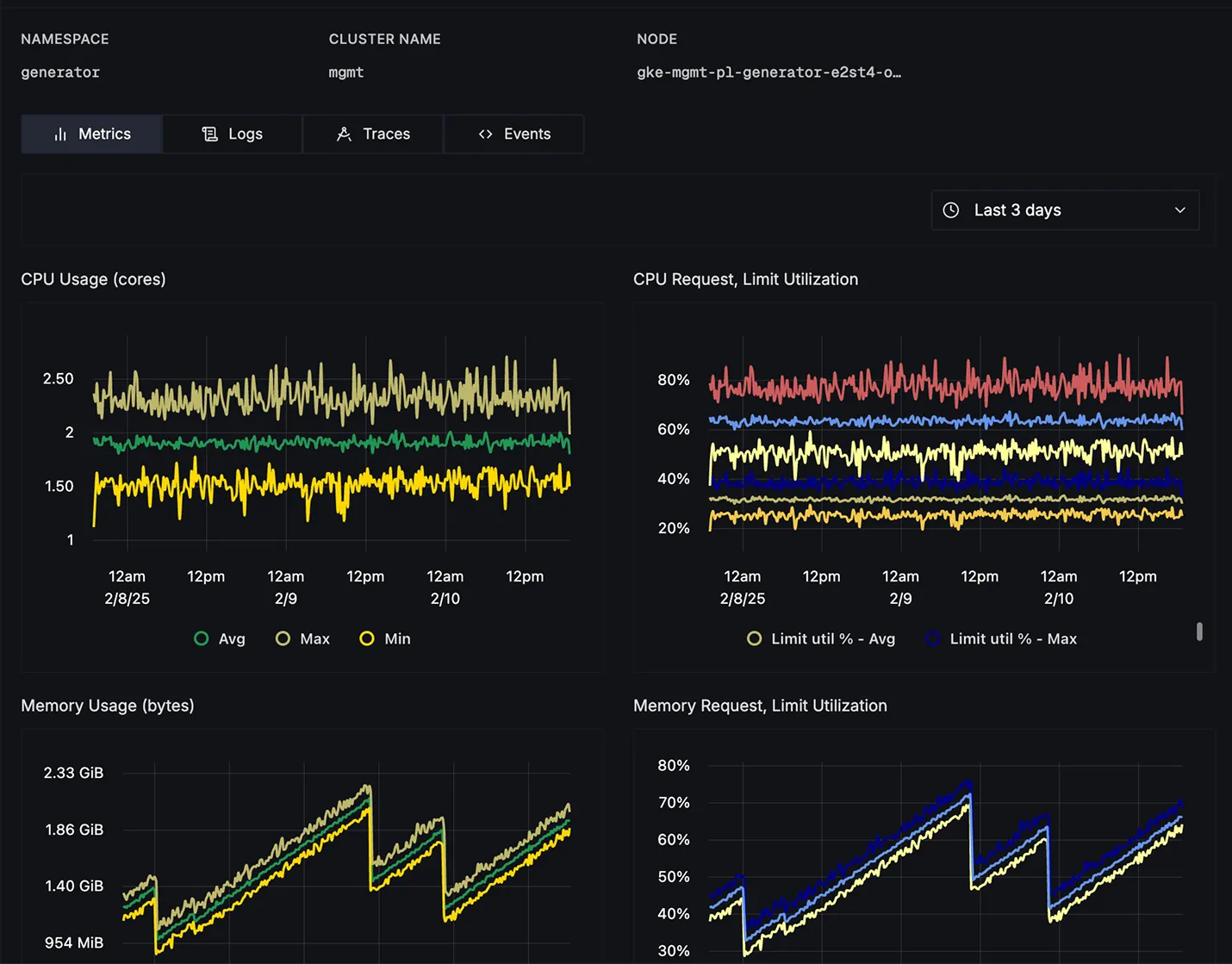Toggle the Max series visibility
This screenshot has height=964, width=1232.
(302, 638)
